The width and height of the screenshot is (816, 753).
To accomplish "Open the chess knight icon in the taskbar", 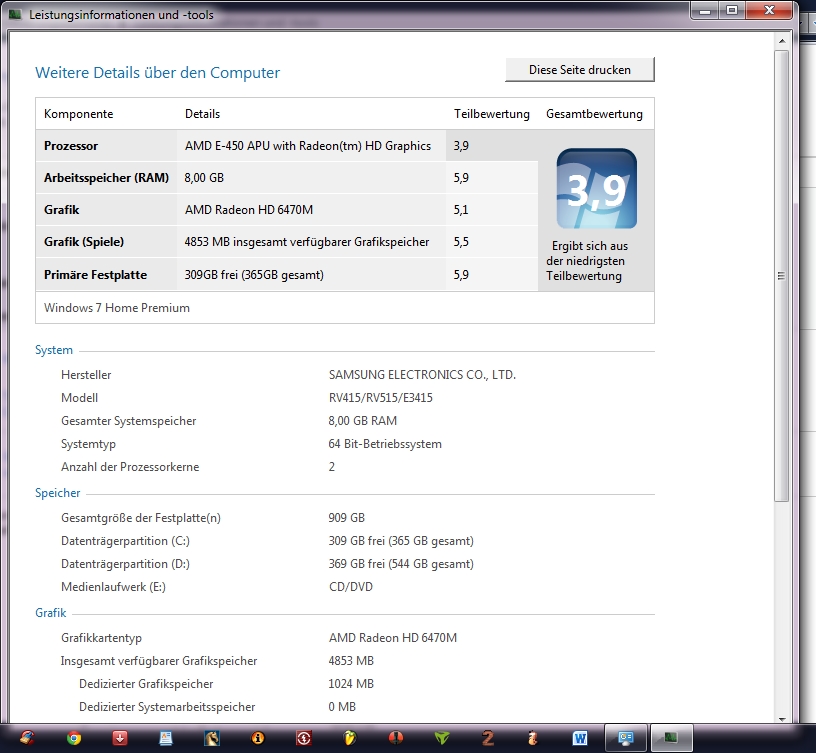I will pos(212,738).
